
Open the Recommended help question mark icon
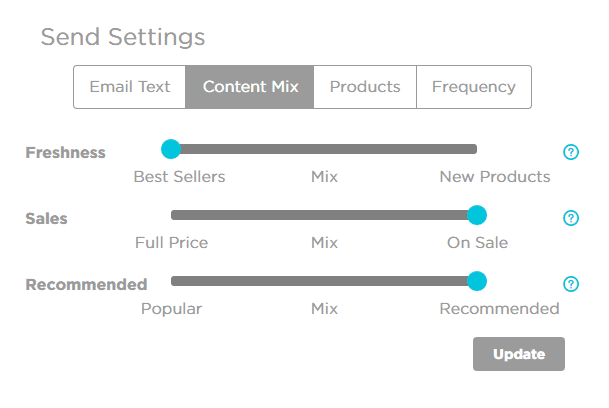tap(571, 284)
